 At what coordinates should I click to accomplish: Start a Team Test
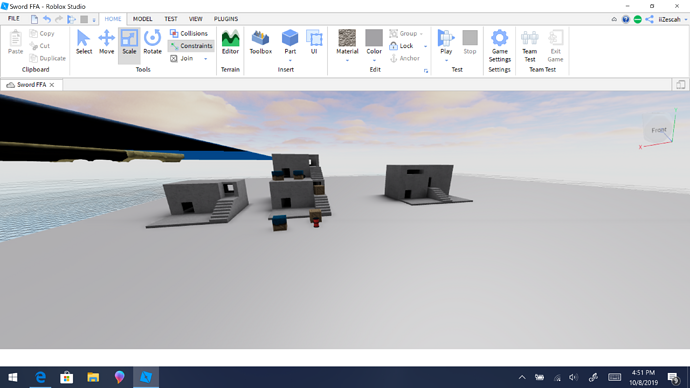(530, 46)
